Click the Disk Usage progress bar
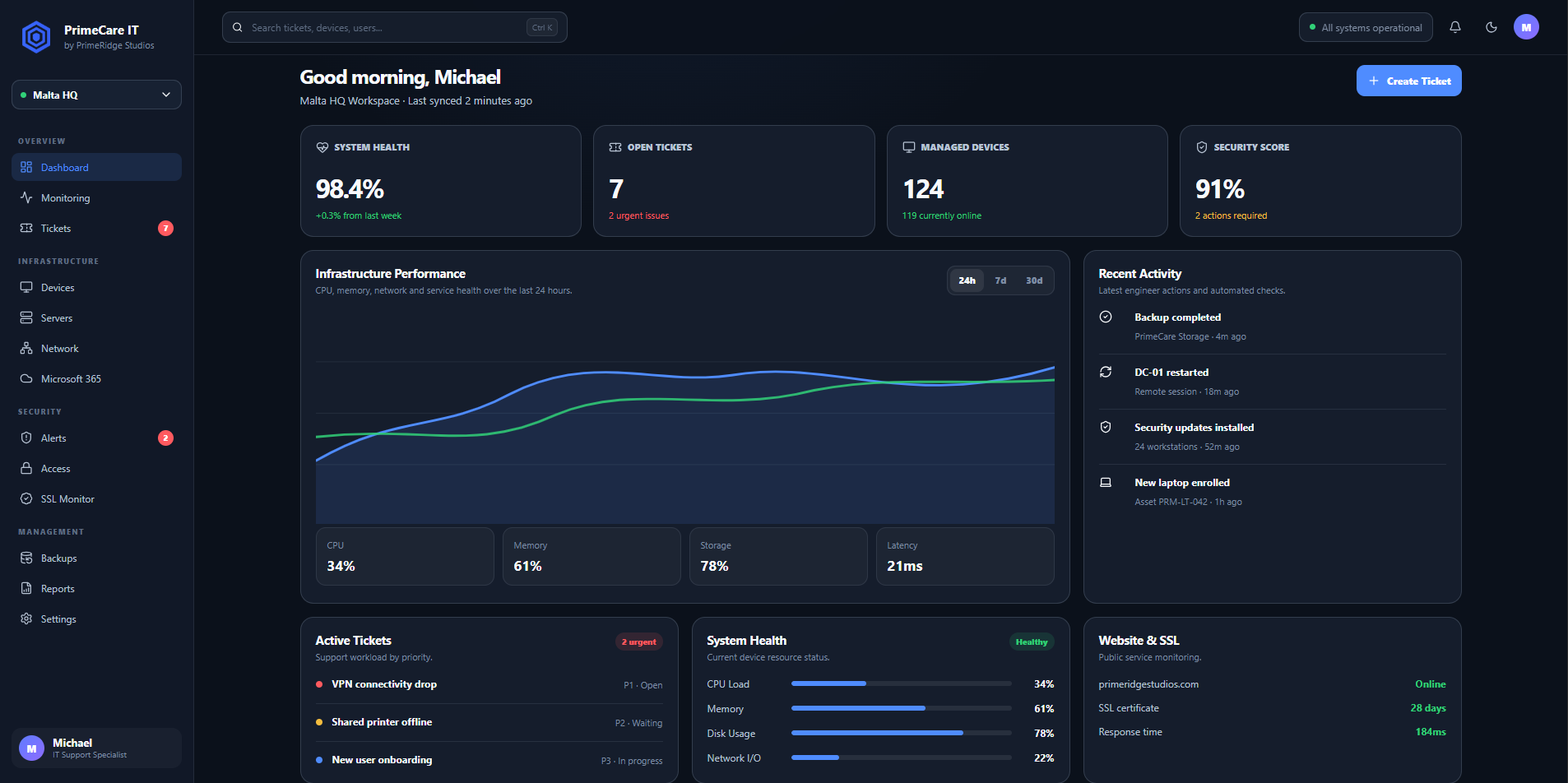This screenshot has height=783, width=1568. 902,733
